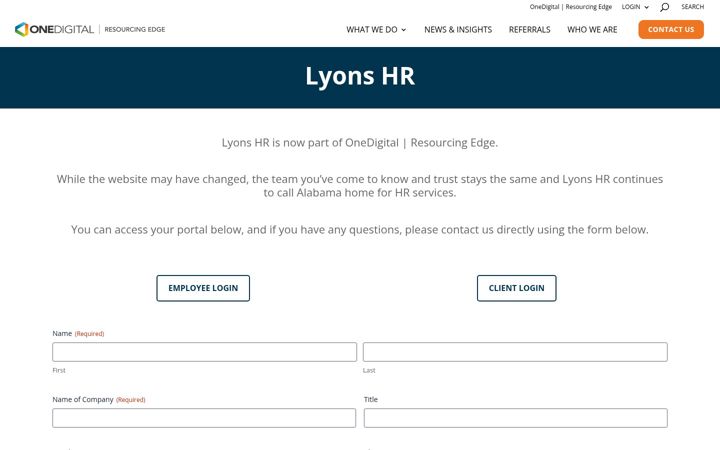Click the SEARCH label in top bar
The height and width of the screenshot is (450, 720).
coord(692,7)
